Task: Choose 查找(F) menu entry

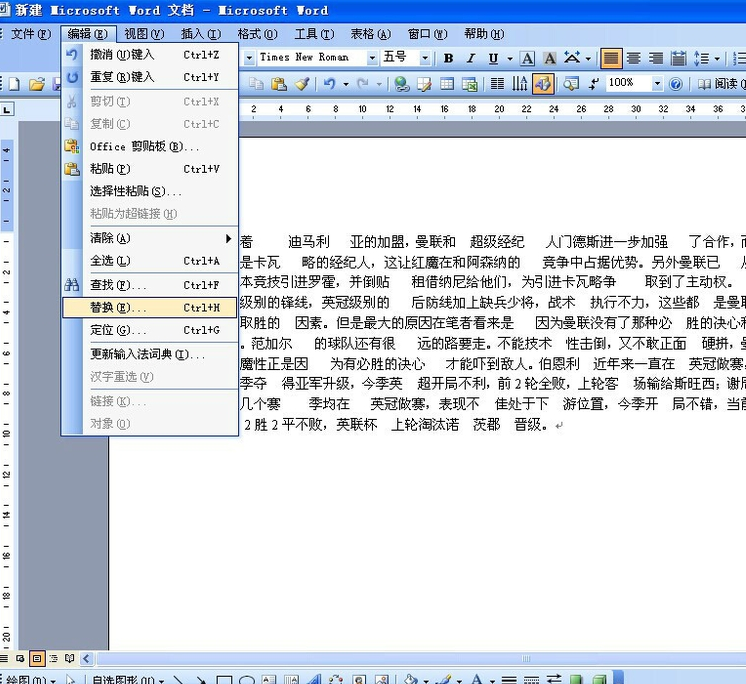Action: coord(149,284)
